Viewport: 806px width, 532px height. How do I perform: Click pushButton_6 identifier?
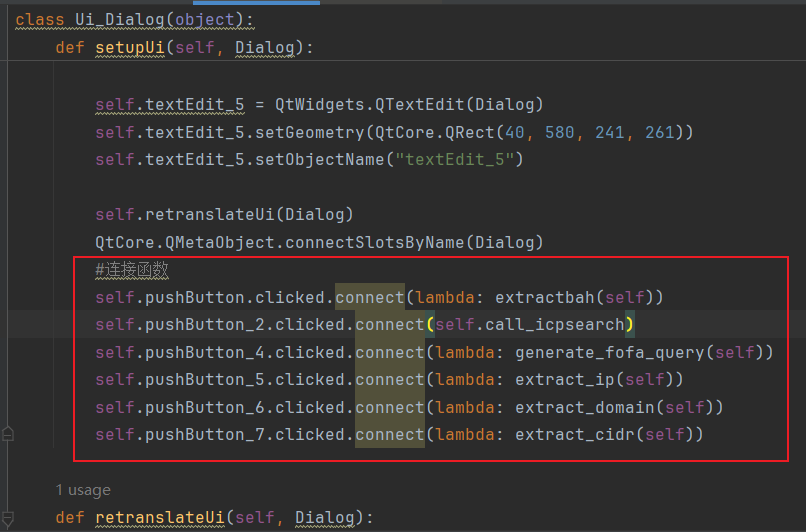click(205, 408)
